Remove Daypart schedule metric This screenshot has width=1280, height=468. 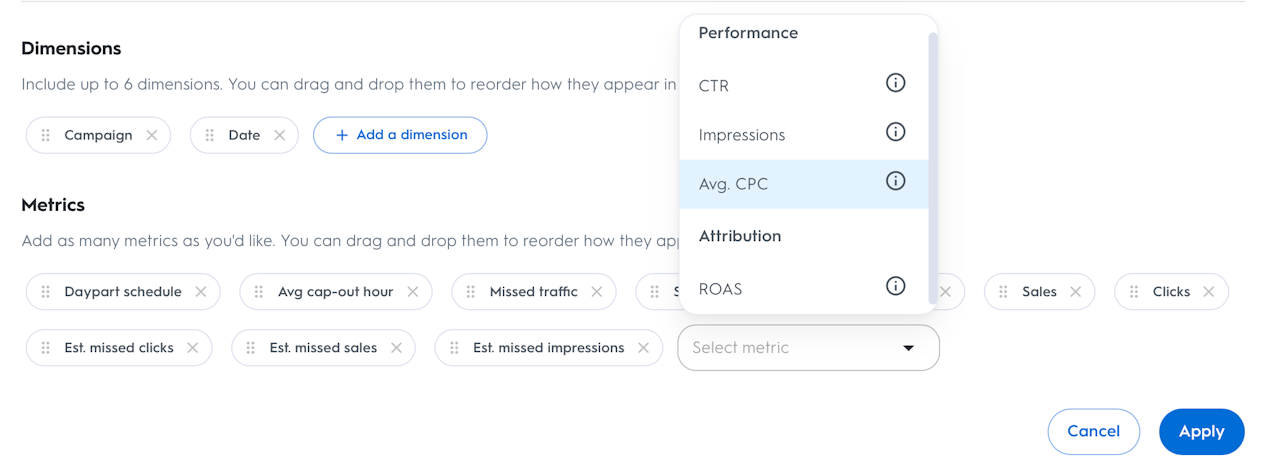tap(201, 292)
